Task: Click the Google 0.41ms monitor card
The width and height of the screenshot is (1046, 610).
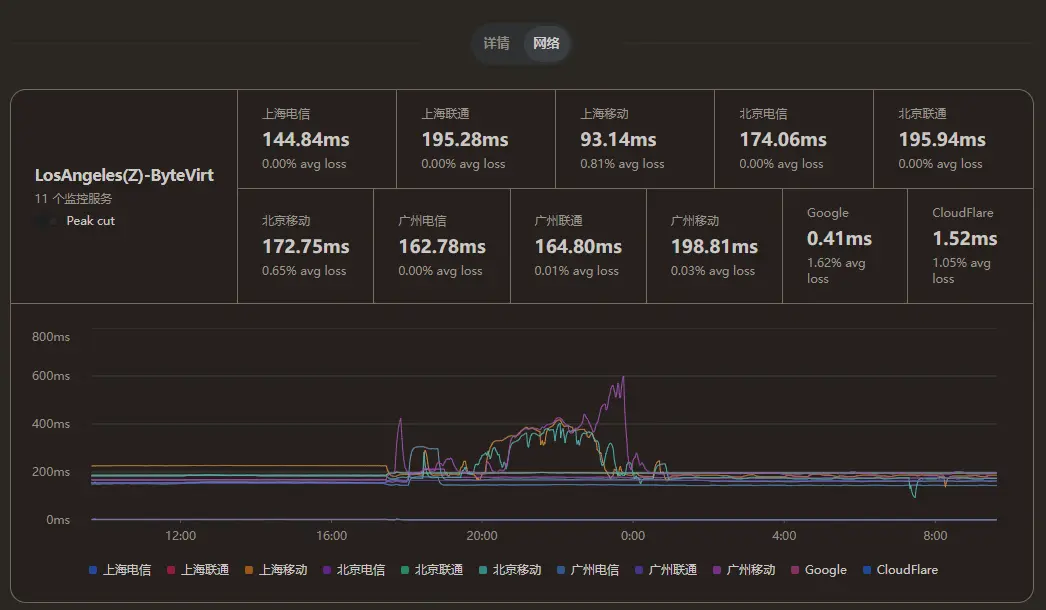Action: coord(844,246)
